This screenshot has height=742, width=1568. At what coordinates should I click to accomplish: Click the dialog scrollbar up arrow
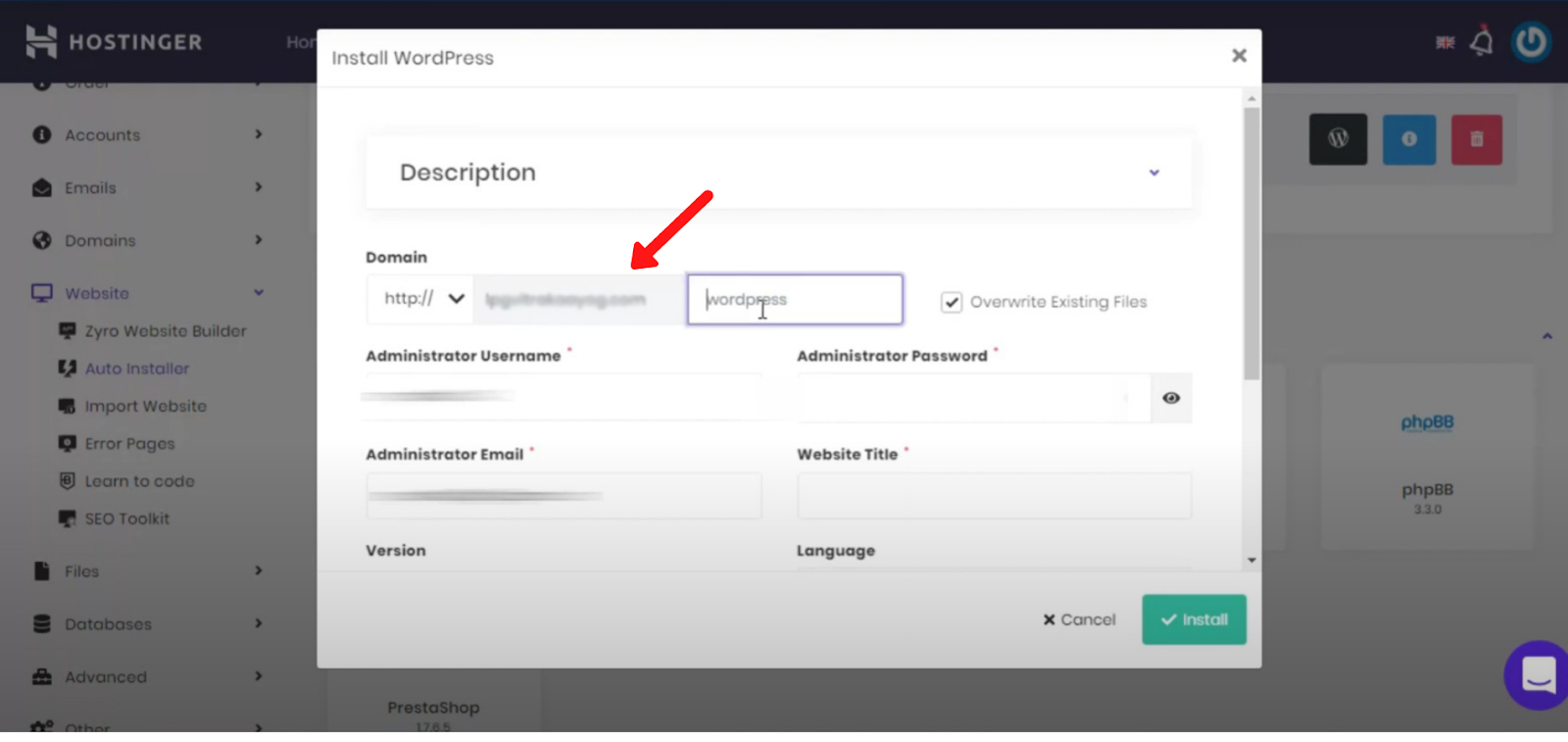click(x=1251, y=99)
